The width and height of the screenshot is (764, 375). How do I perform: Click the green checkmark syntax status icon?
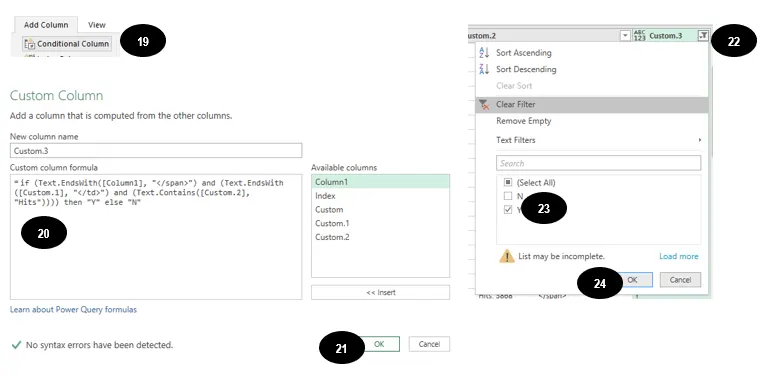pyautogui.click(x=16, y=345)
